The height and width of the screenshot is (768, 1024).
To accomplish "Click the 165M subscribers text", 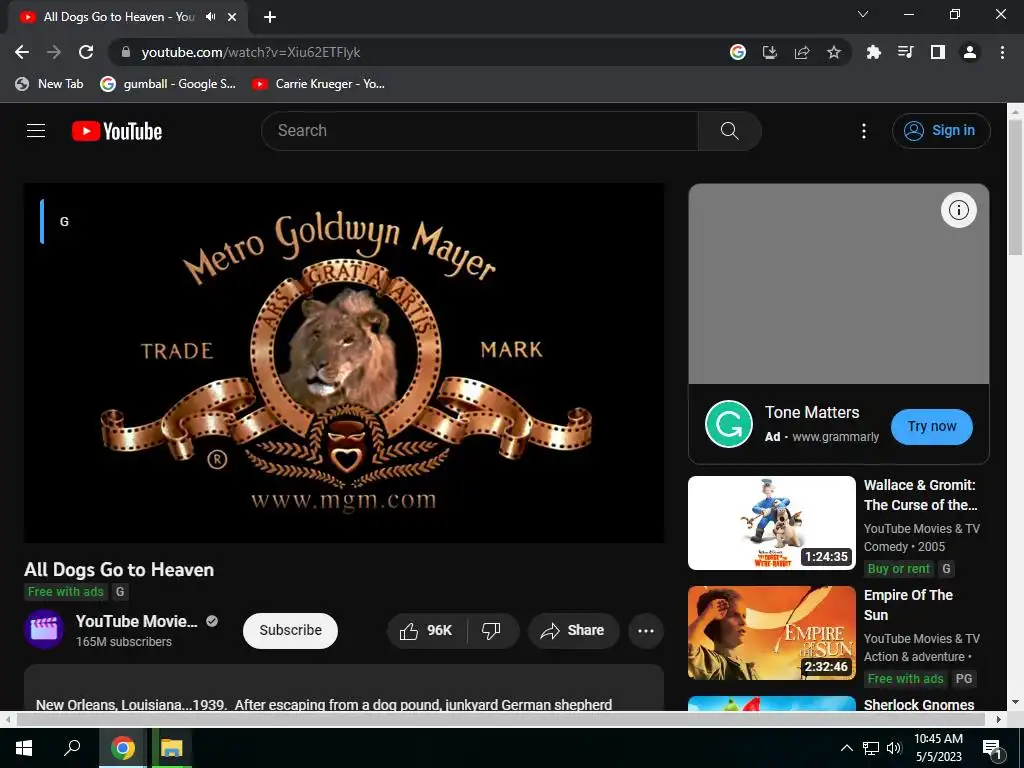I will [x=123, y=641].
